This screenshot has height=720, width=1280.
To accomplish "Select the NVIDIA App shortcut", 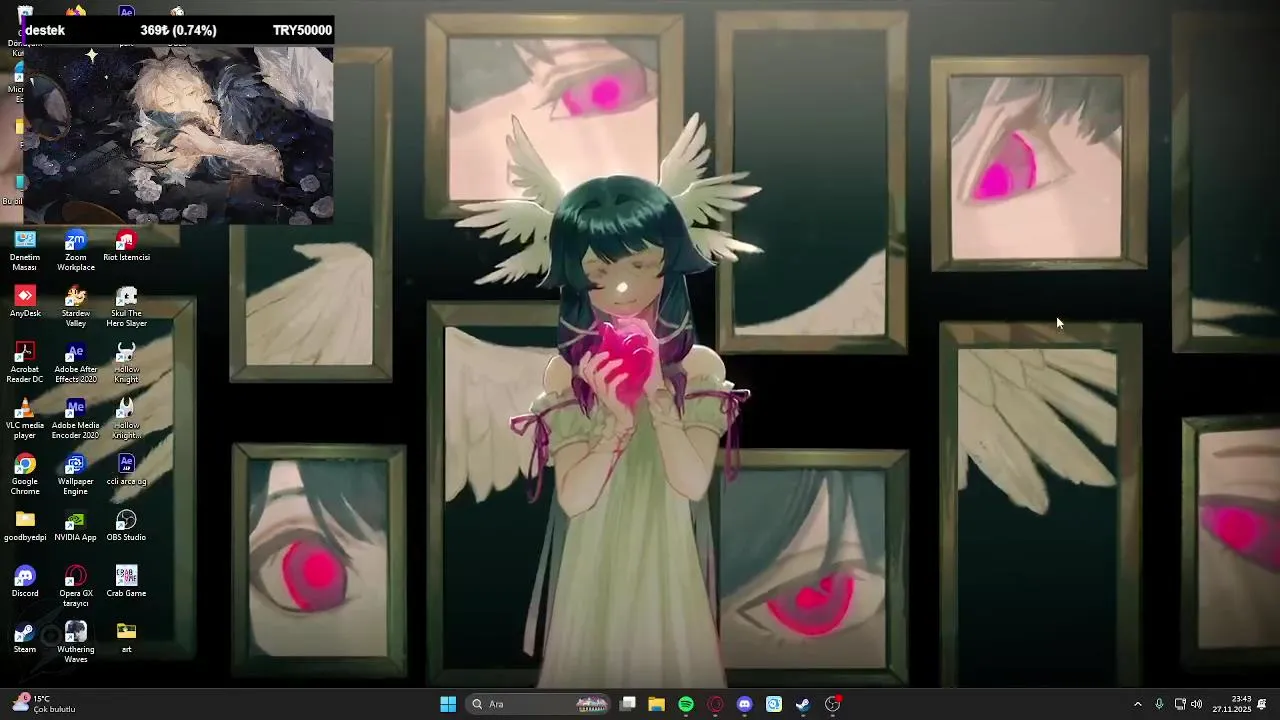I will coord(75,526).
